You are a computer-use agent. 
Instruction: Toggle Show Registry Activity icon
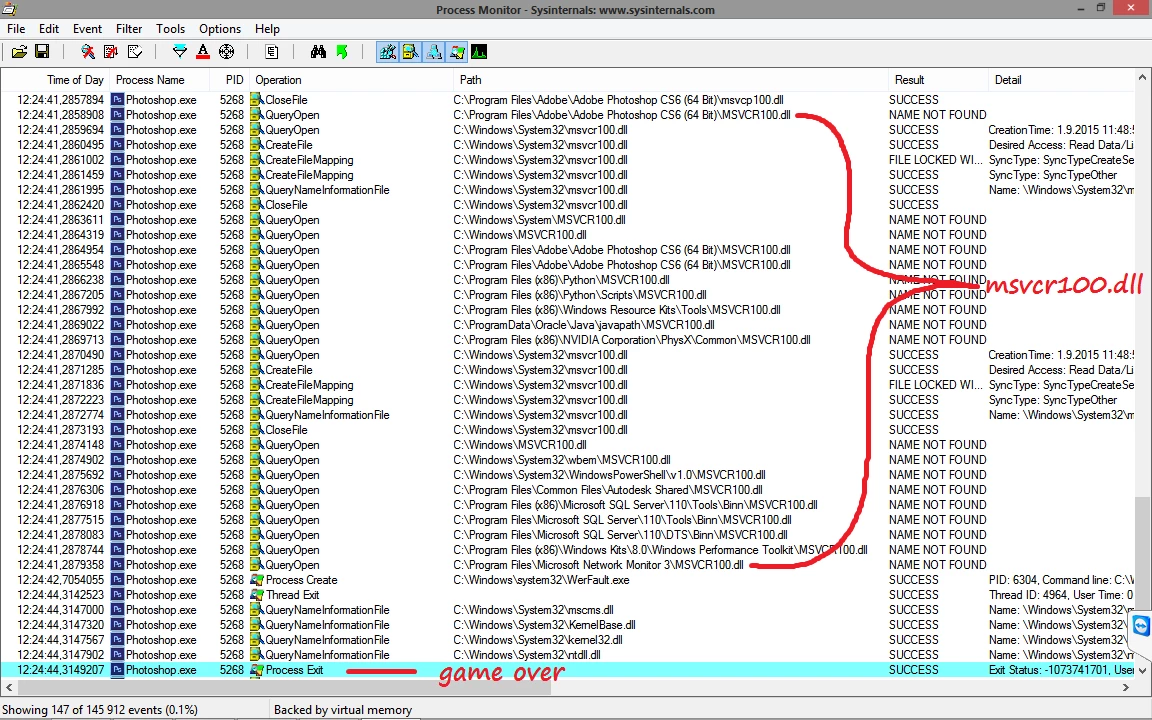[387, 51]
